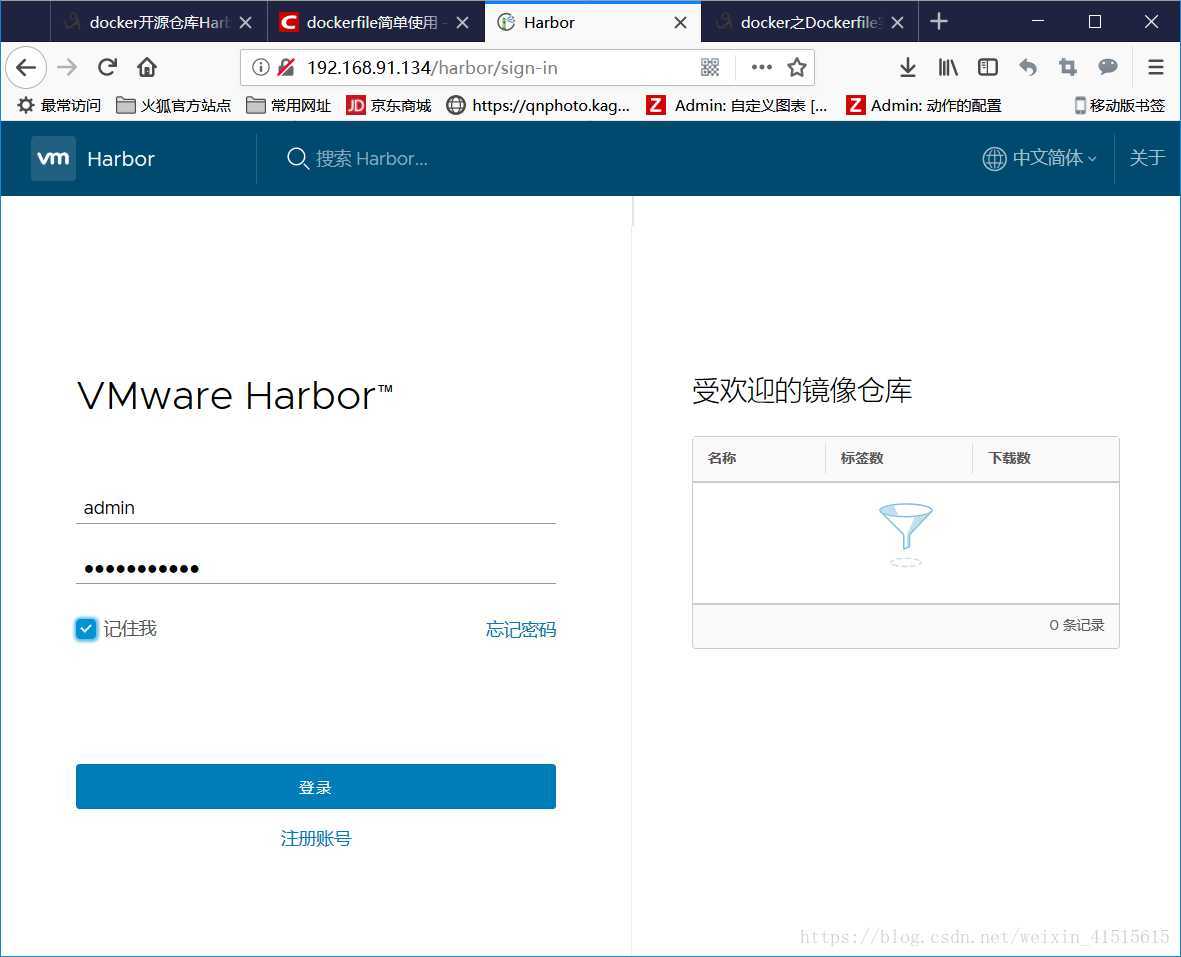
Task: Click the search magnifier icon in Harbor header
Action: click(298, 159)
